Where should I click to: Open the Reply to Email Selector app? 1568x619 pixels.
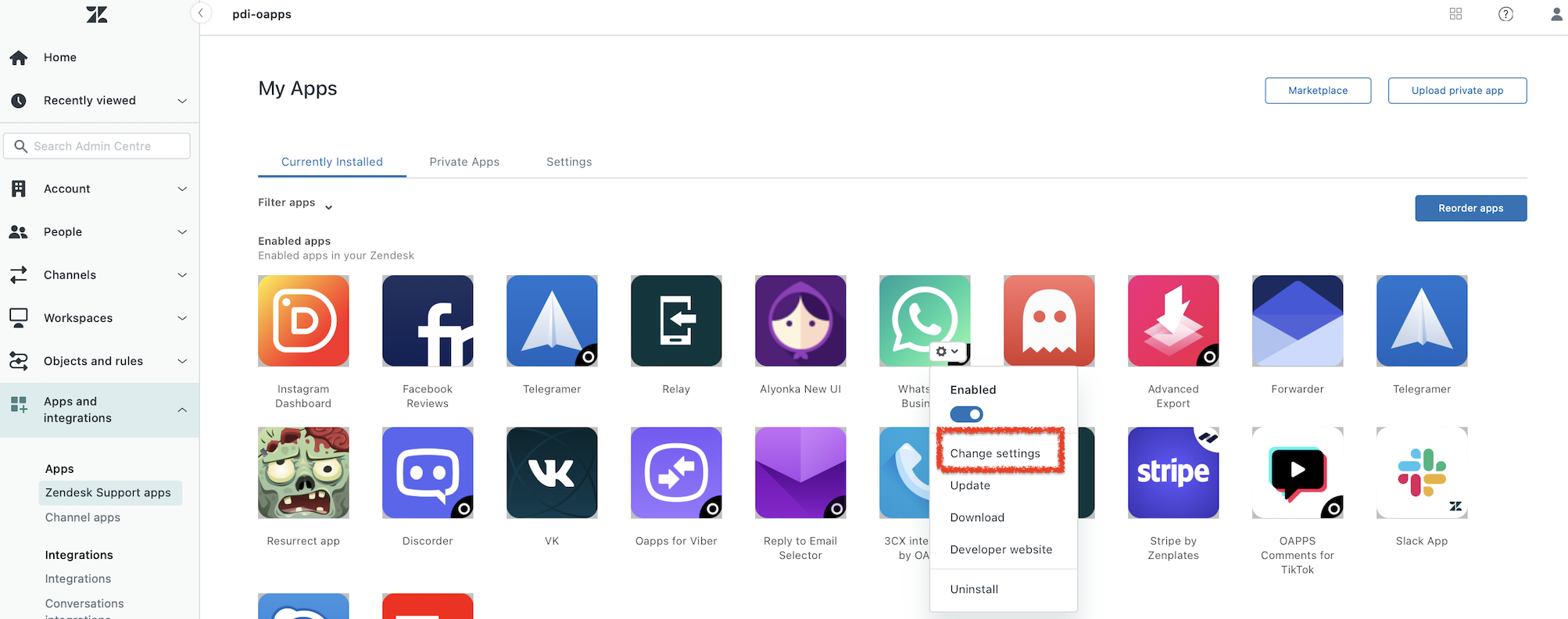[800, 472]
